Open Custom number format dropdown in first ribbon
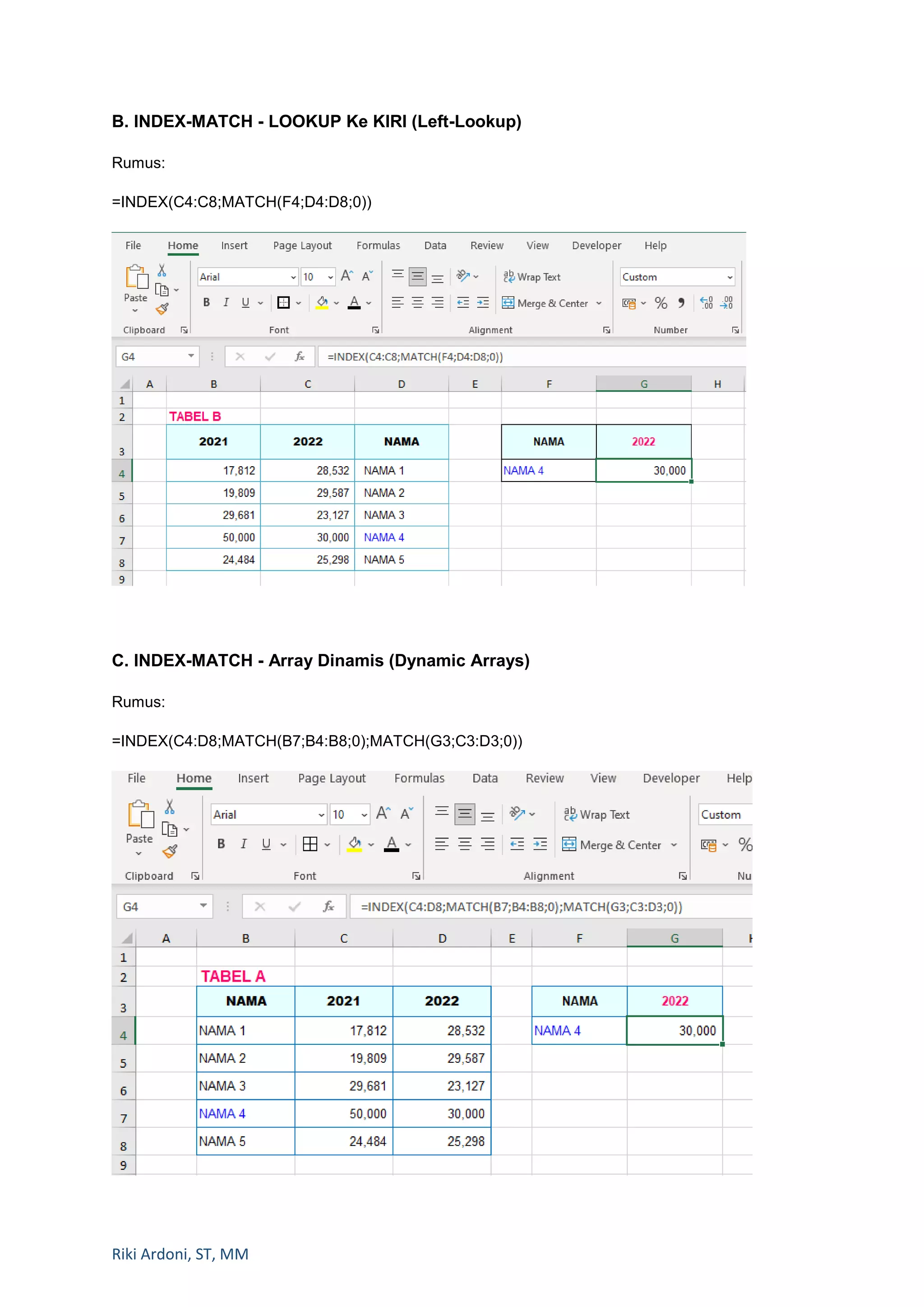Viewport: 924px width, 1307px height. 730,277
